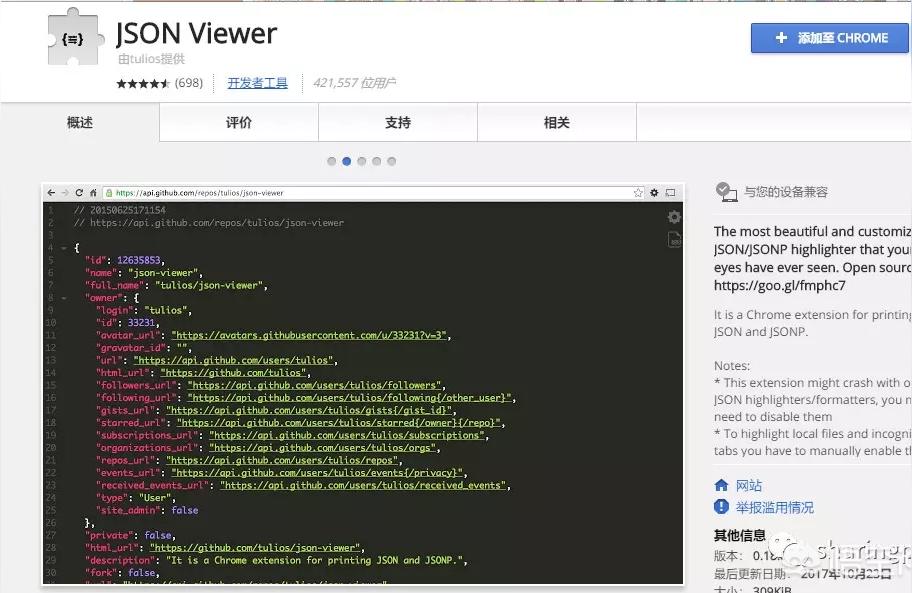Image resolution: width=912 pixels, height=593 pixels.
Task: Switch to the 相关 tab
Action: [557, 123]
